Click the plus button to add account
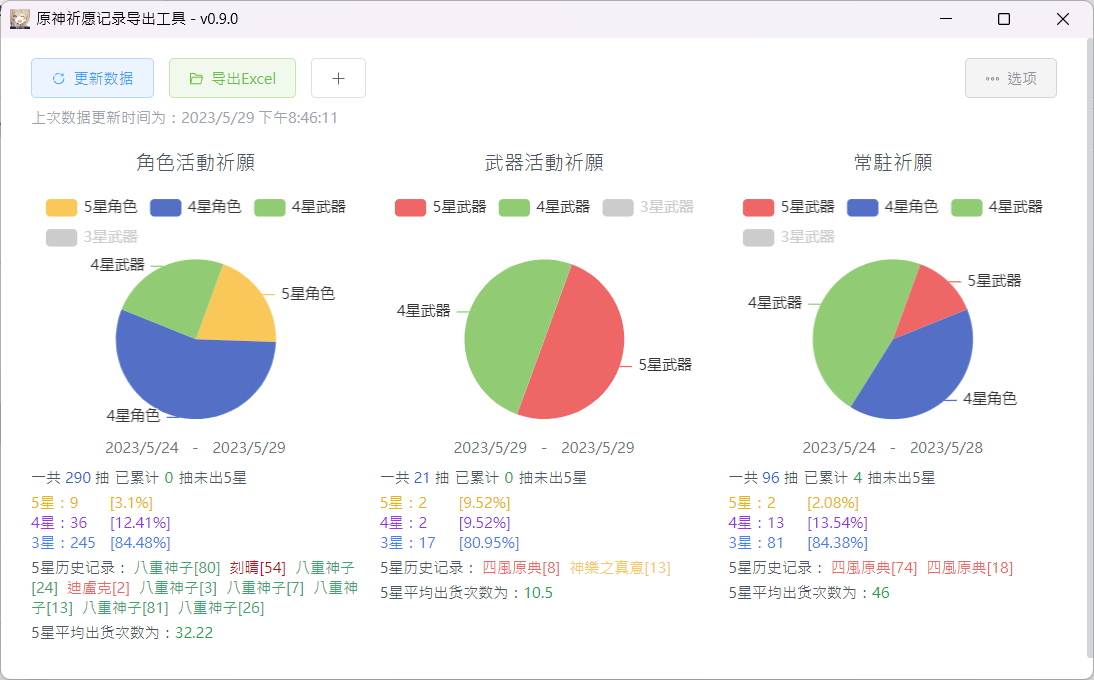1094x680 pixels. 338,78
